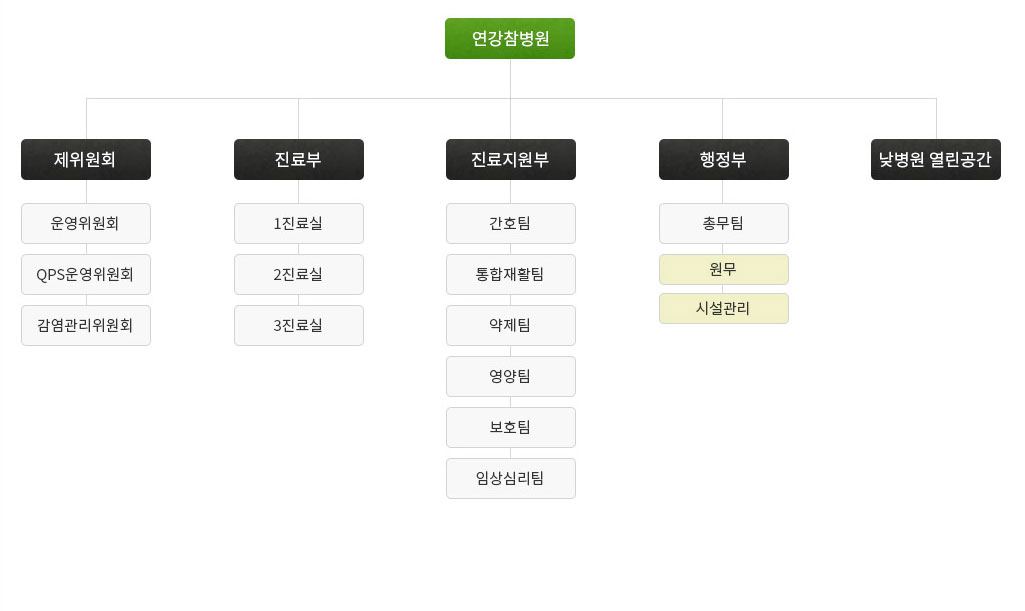Choose the QPS운영위원회 node
The height and width of the screenshot is (611, 1025).
[x=86, y=274]
